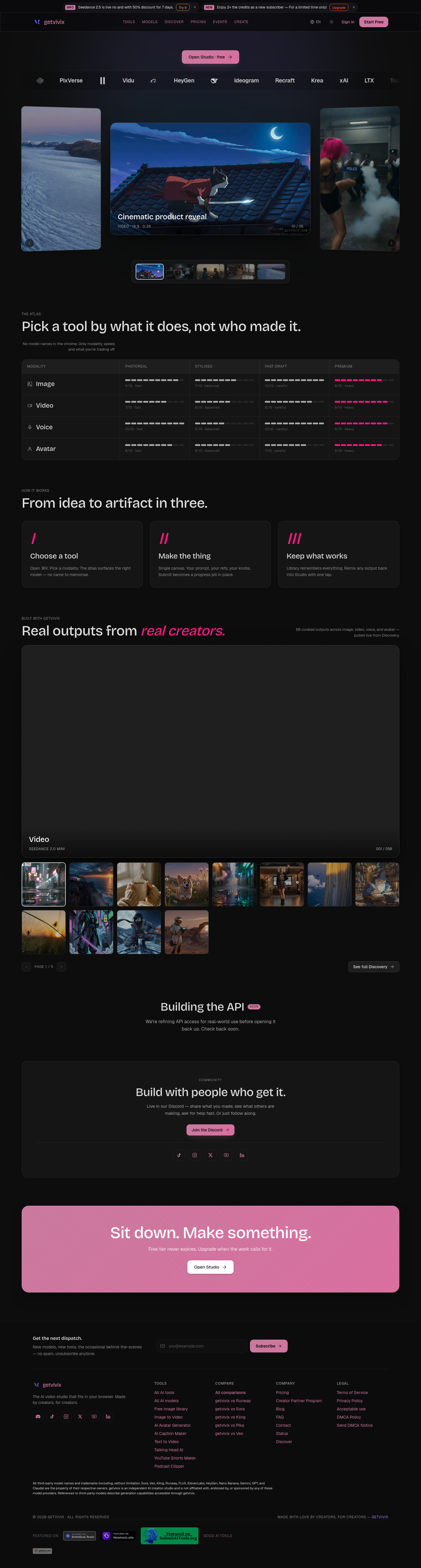
Task: Click the Keep what works step card
Action: pos(338,554)
